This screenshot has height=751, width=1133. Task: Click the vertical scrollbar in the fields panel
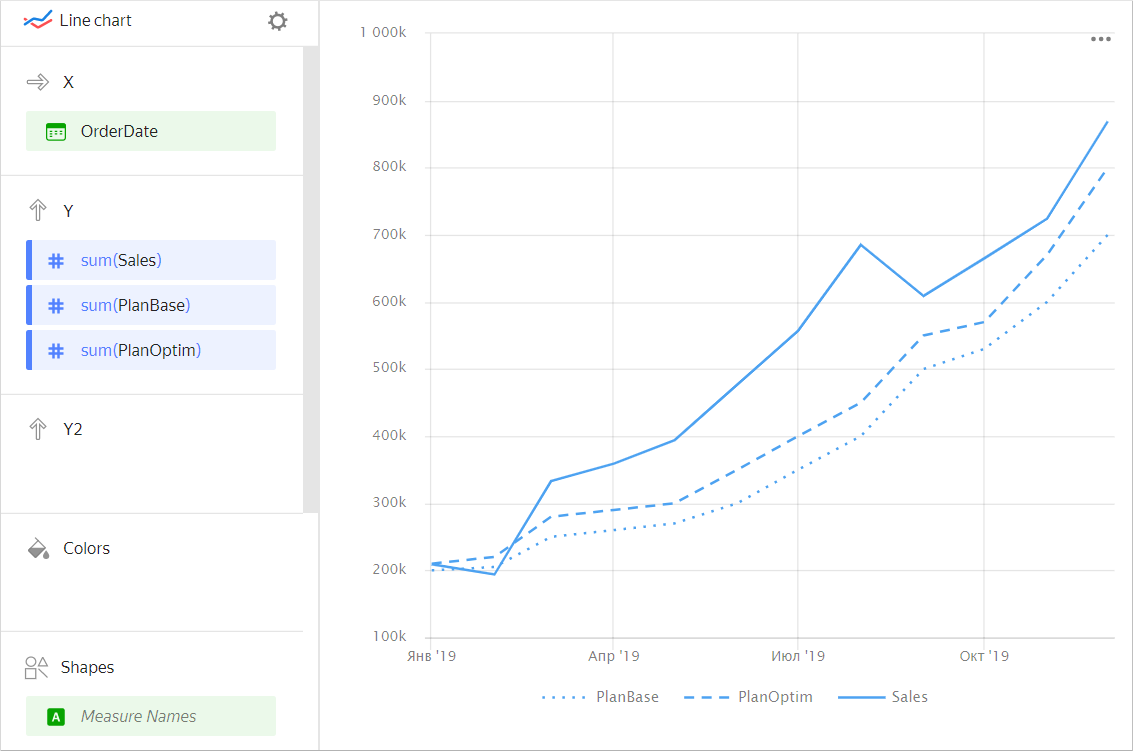(310, 280)
